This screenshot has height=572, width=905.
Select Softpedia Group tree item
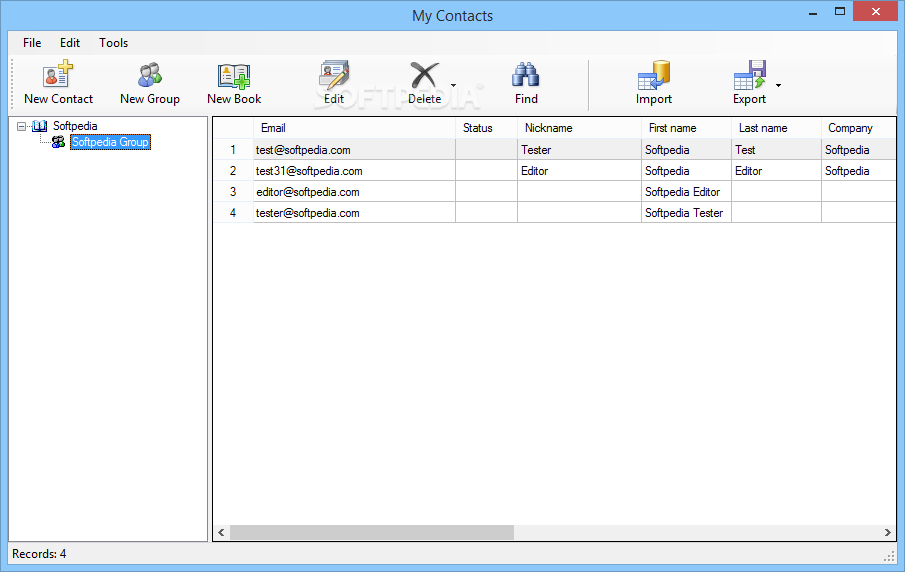pyautogui.click(x=110, y=142)
